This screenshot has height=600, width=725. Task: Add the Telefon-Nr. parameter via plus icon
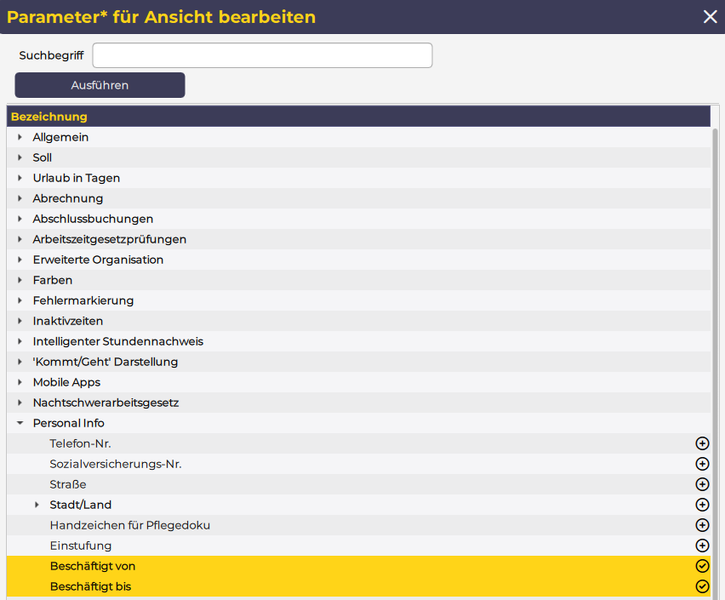702,443
